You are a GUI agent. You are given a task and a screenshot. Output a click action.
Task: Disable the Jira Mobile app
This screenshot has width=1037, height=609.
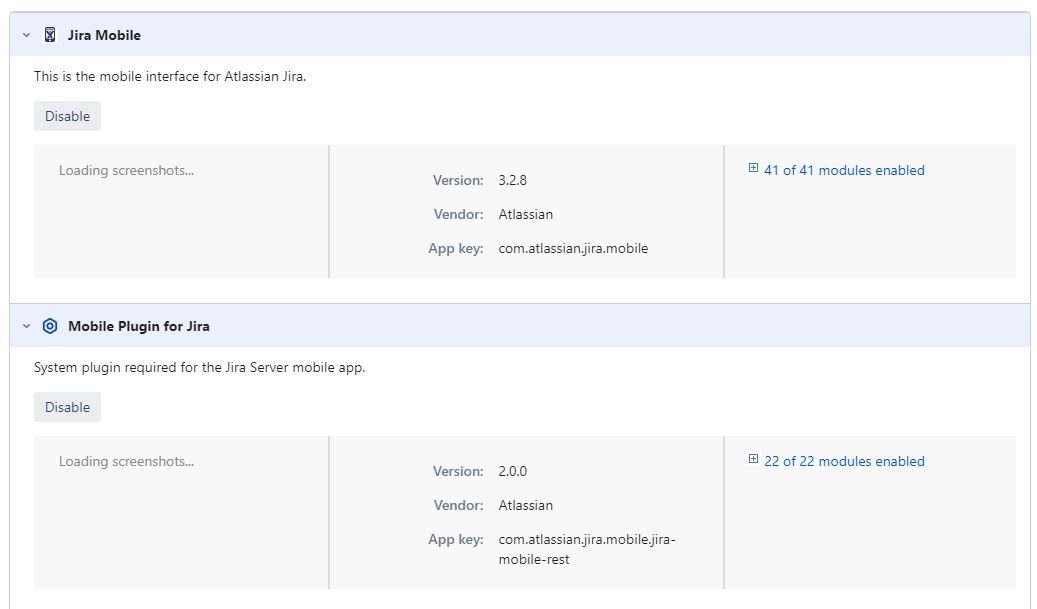(x=67, y=116)
